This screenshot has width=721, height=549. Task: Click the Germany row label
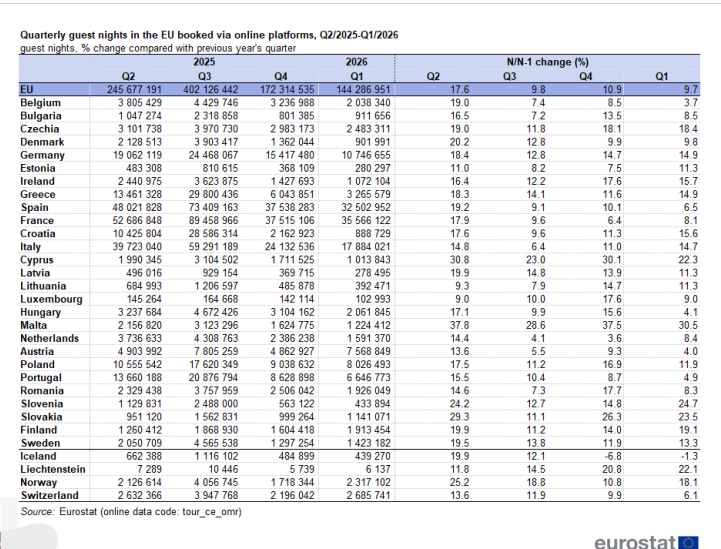42,155
